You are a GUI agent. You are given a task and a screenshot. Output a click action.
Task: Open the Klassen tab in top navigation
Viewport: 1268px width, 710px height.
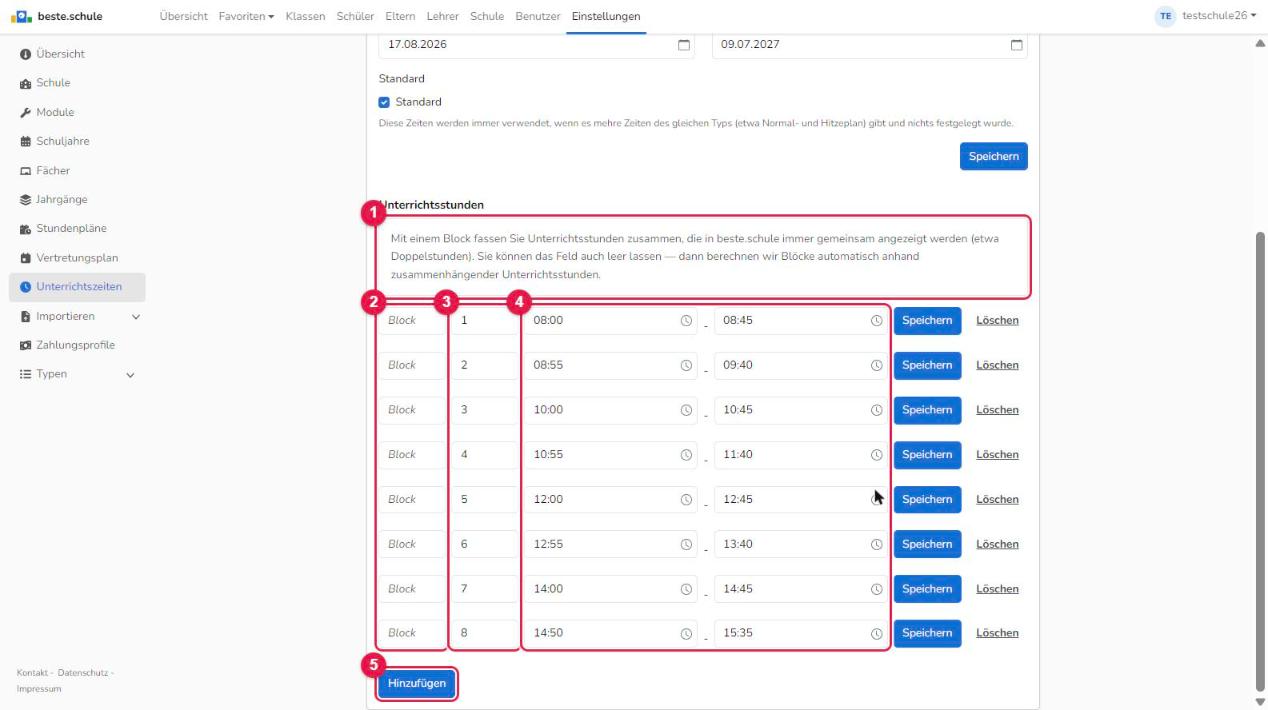[305, 16]
